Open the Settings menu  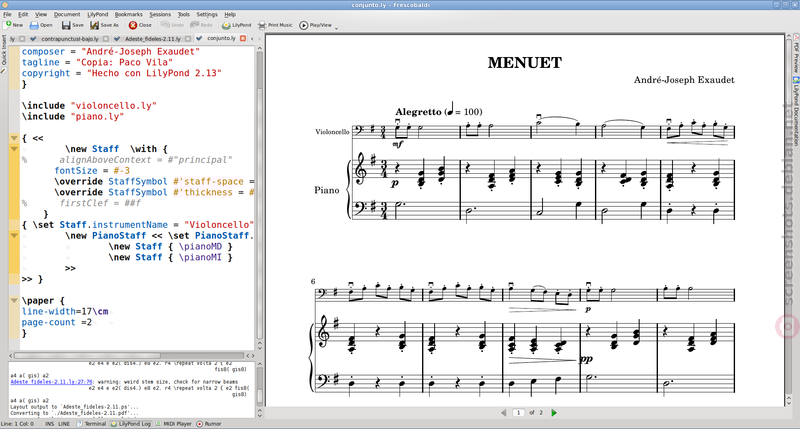coord(207,14)
